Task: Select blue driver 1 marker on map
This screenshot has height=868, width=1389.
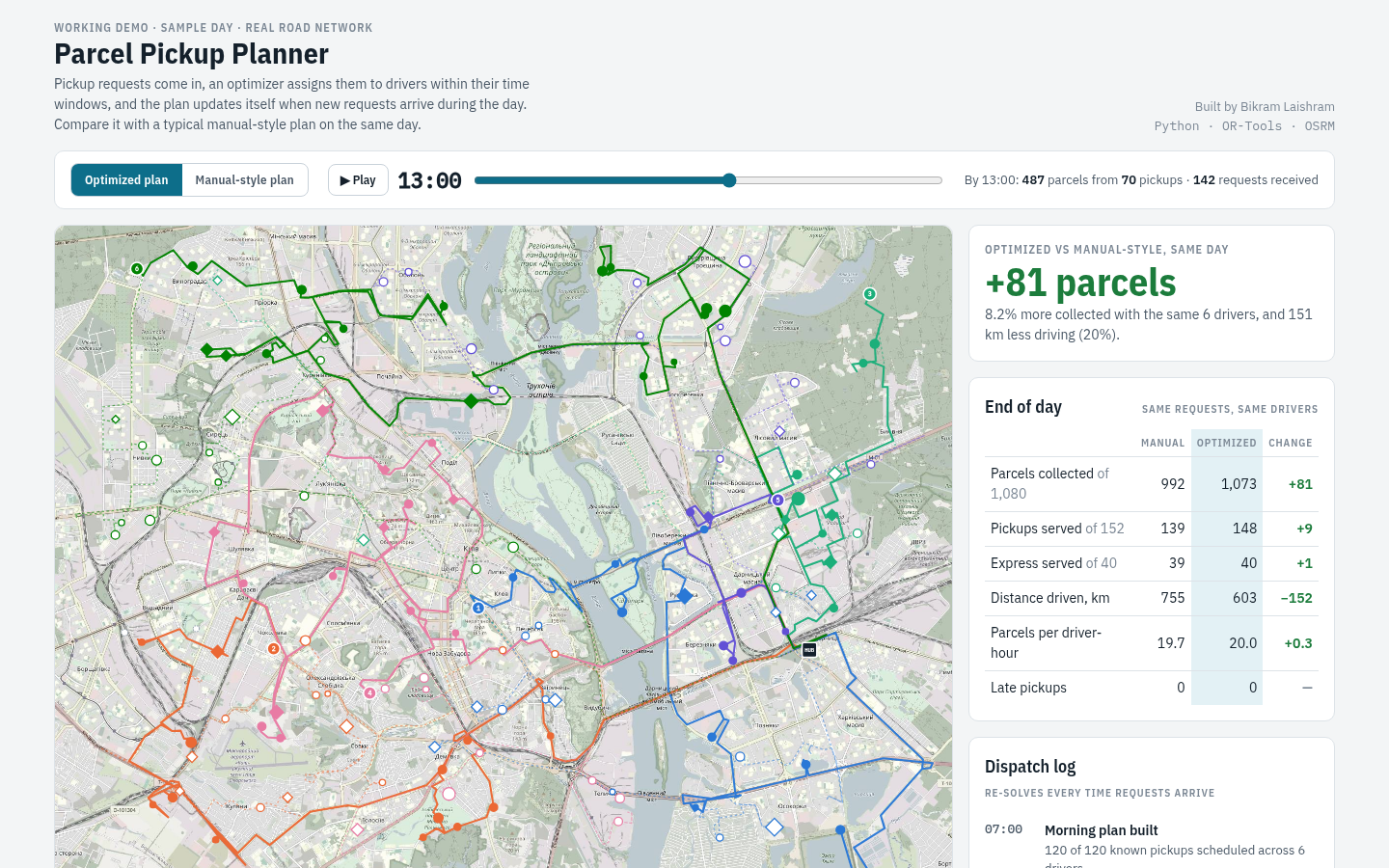Action: (x=478, y=608)
